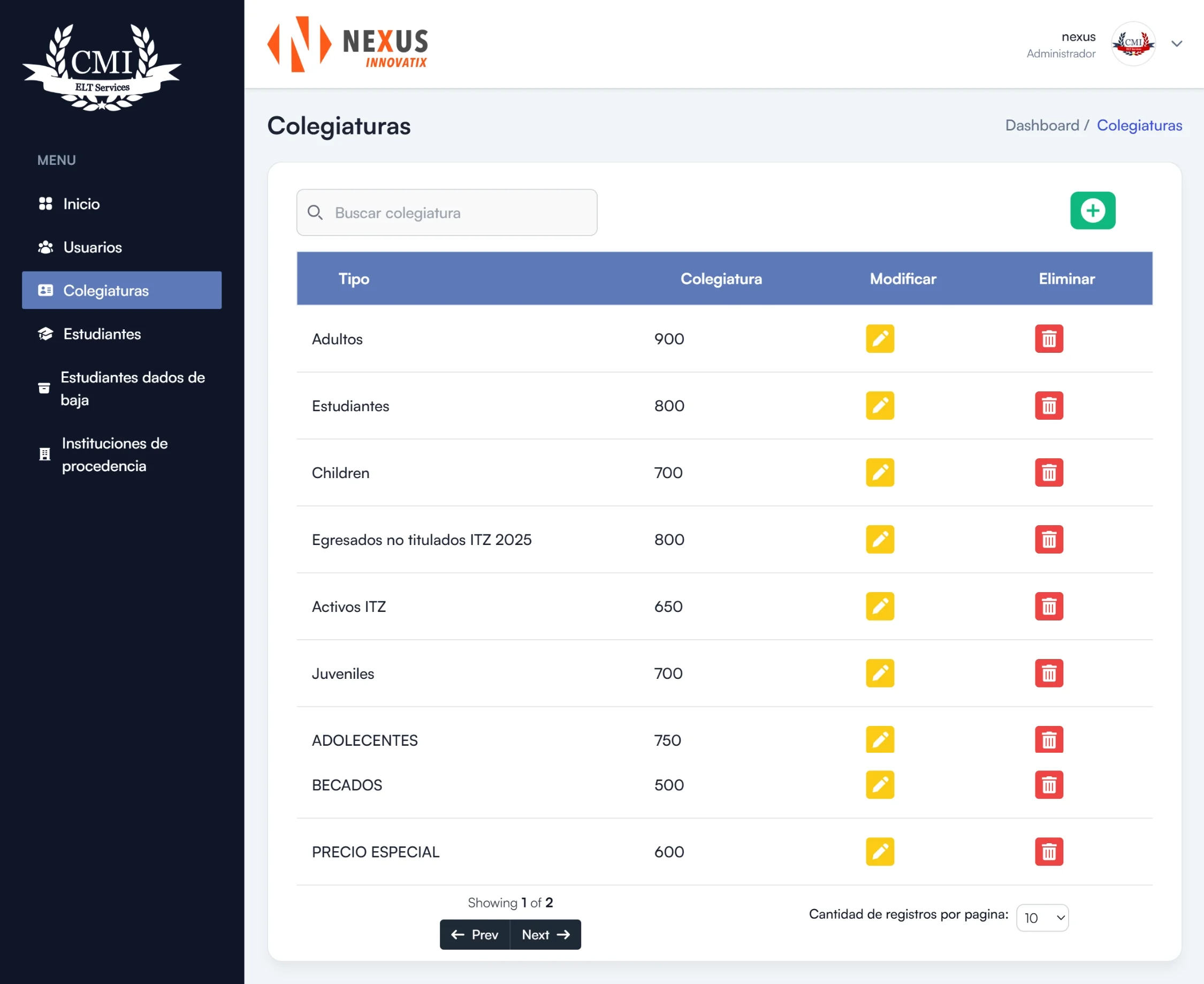
Task: Click the nexus profile avatar
Action: (1133, 44)
